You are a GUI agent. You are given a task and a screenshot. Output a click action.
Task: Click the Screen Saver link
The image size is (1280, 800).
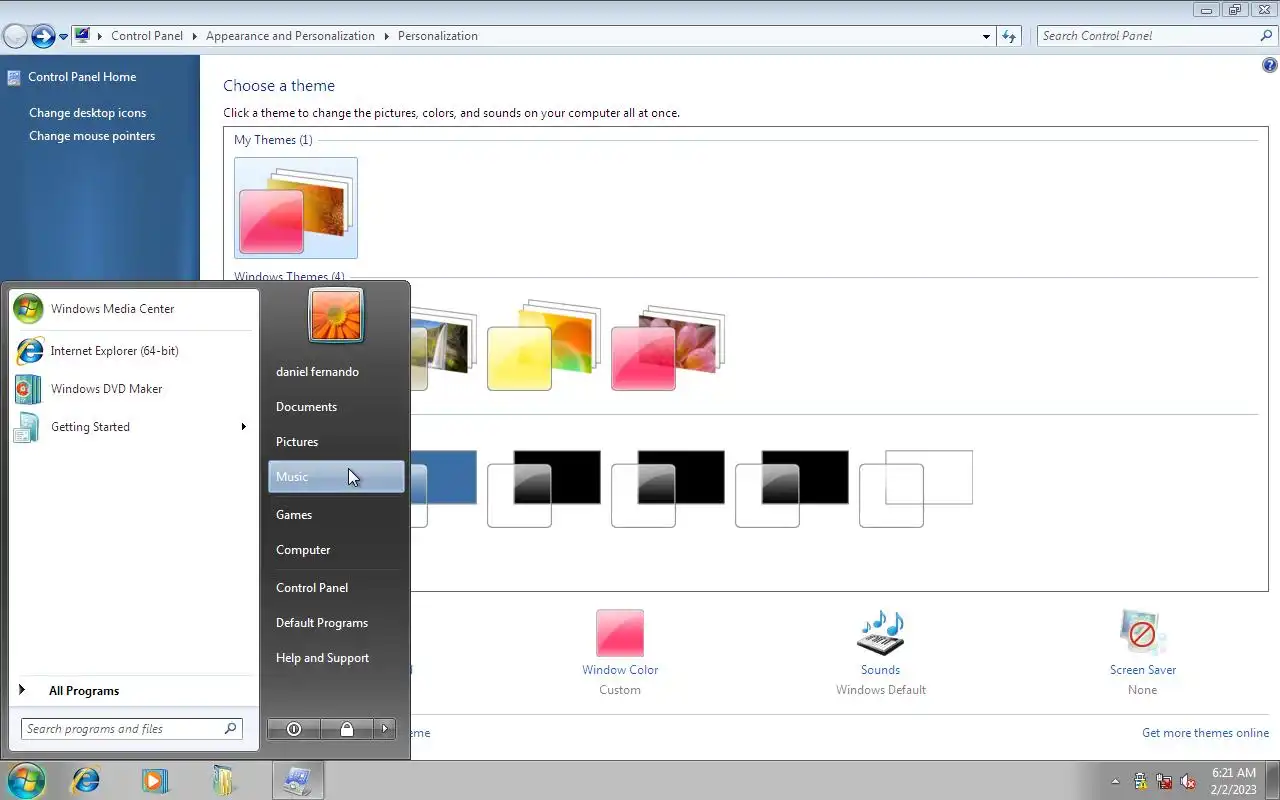pyautogui.click(x=1143, y=670)
